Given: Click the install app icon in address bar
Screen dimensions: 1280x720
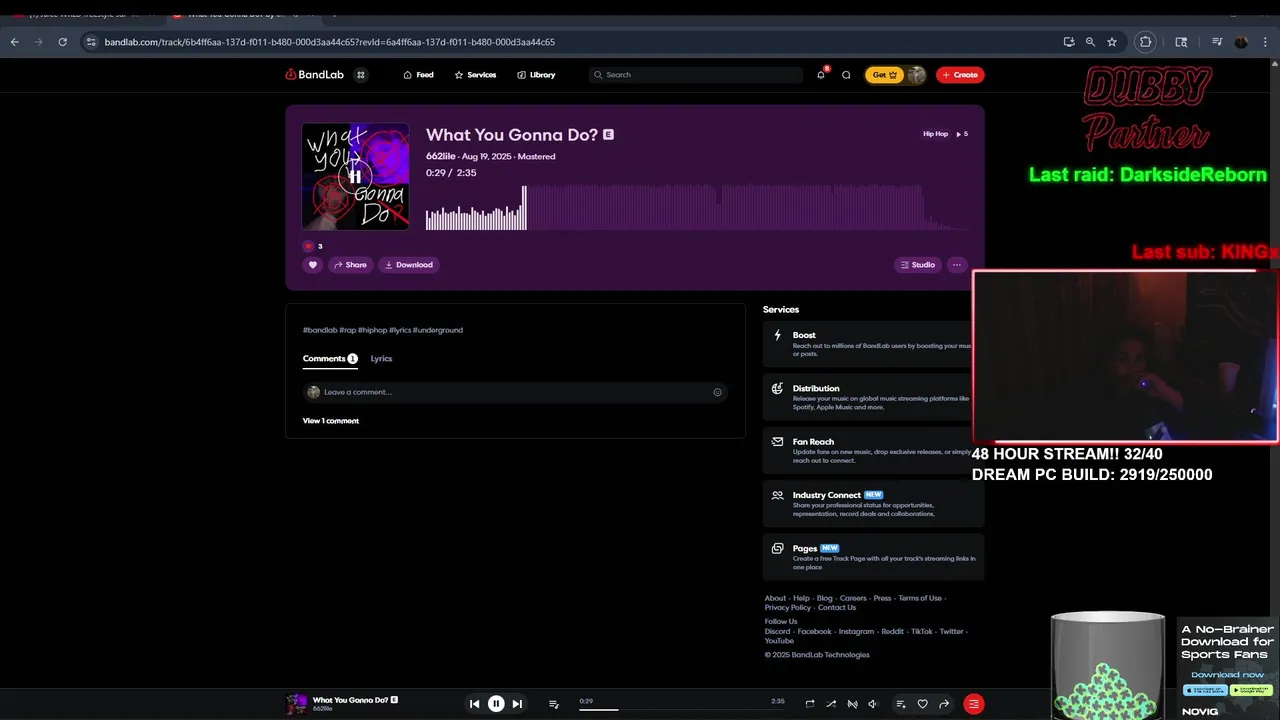Looking at the screenshot, I should [x=1069, y=42].
